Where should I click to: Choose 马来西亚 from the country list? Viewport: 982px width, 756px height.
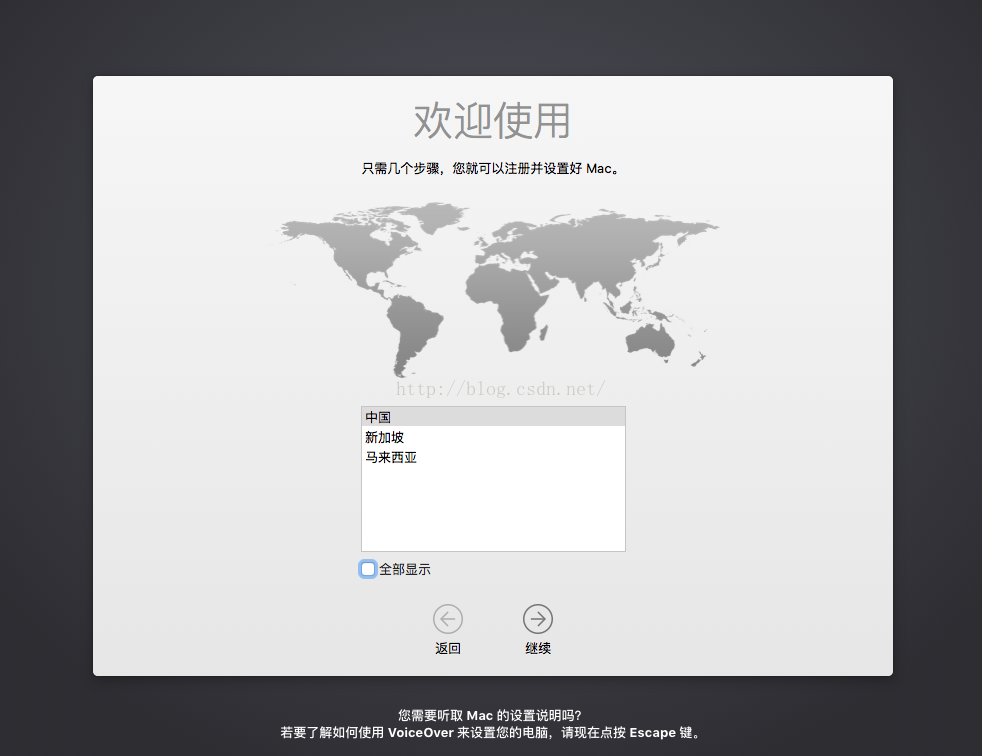[493, 457]
